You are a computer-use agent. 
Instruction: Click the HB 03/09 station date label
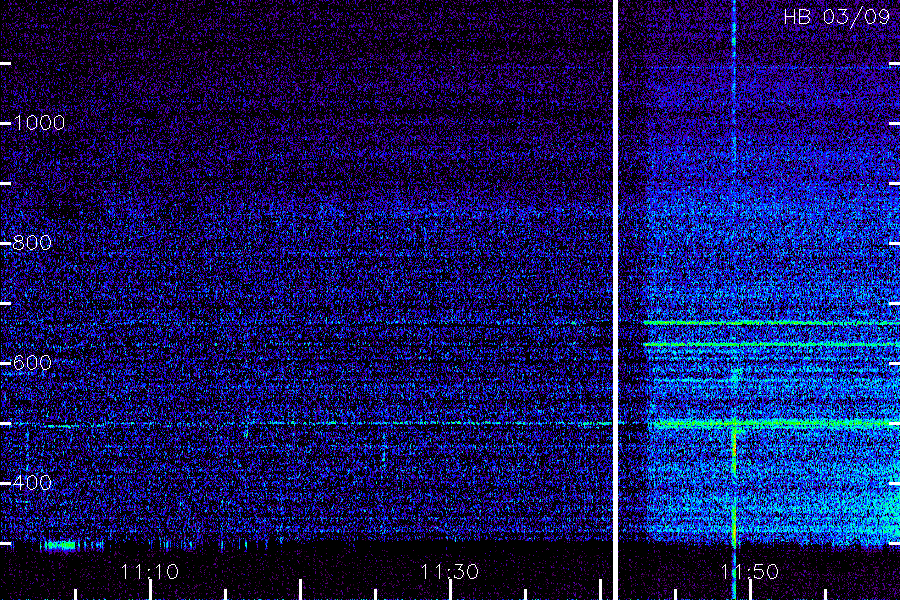coord(837,17)
